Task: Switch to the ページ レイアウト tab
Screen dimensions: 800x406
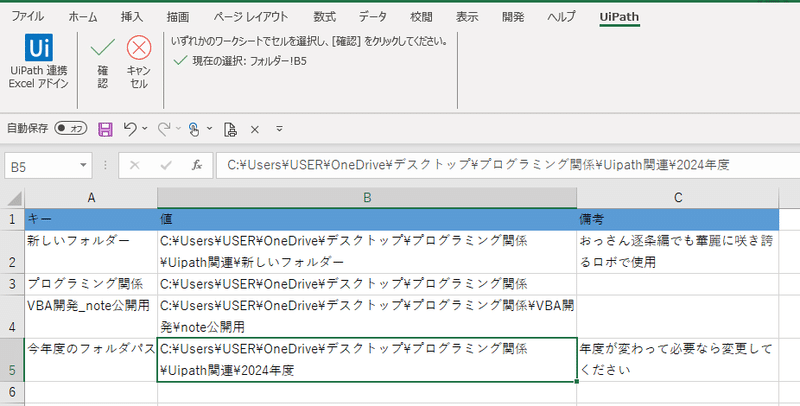Action: 251,16
